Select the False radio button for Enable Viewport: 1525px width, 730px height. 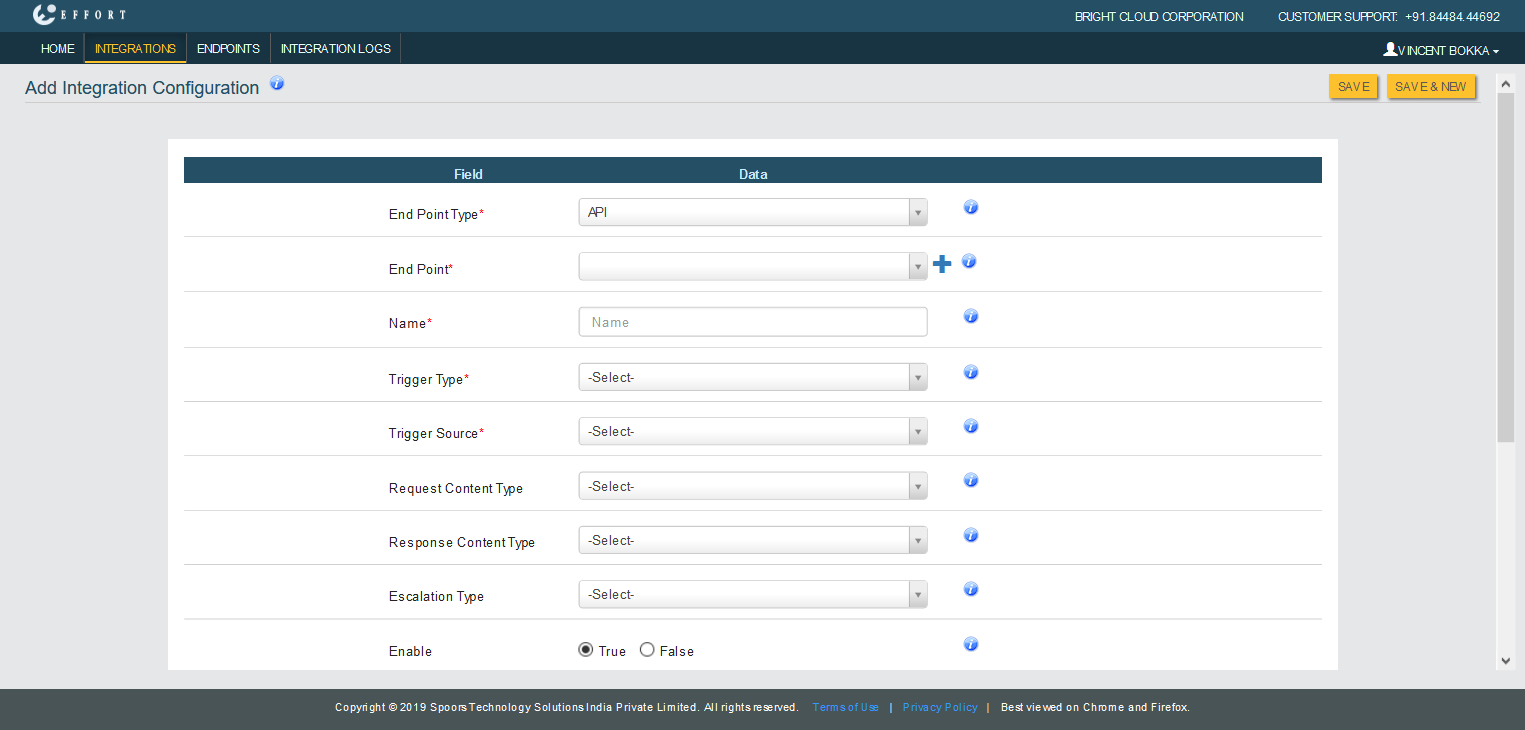point(647,650)
